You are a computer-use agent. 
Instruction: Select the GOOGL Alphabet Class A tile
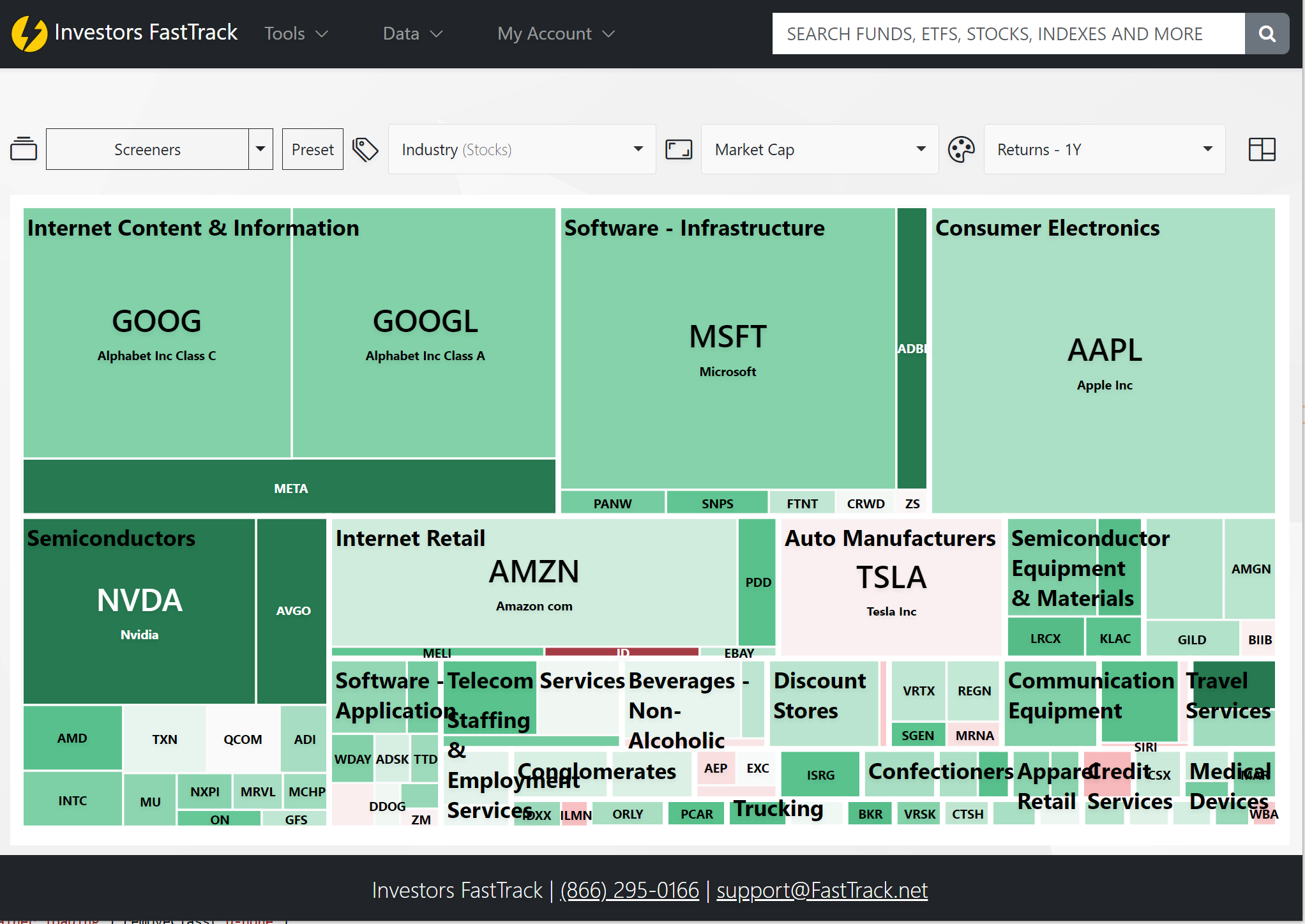coord(425,333)
